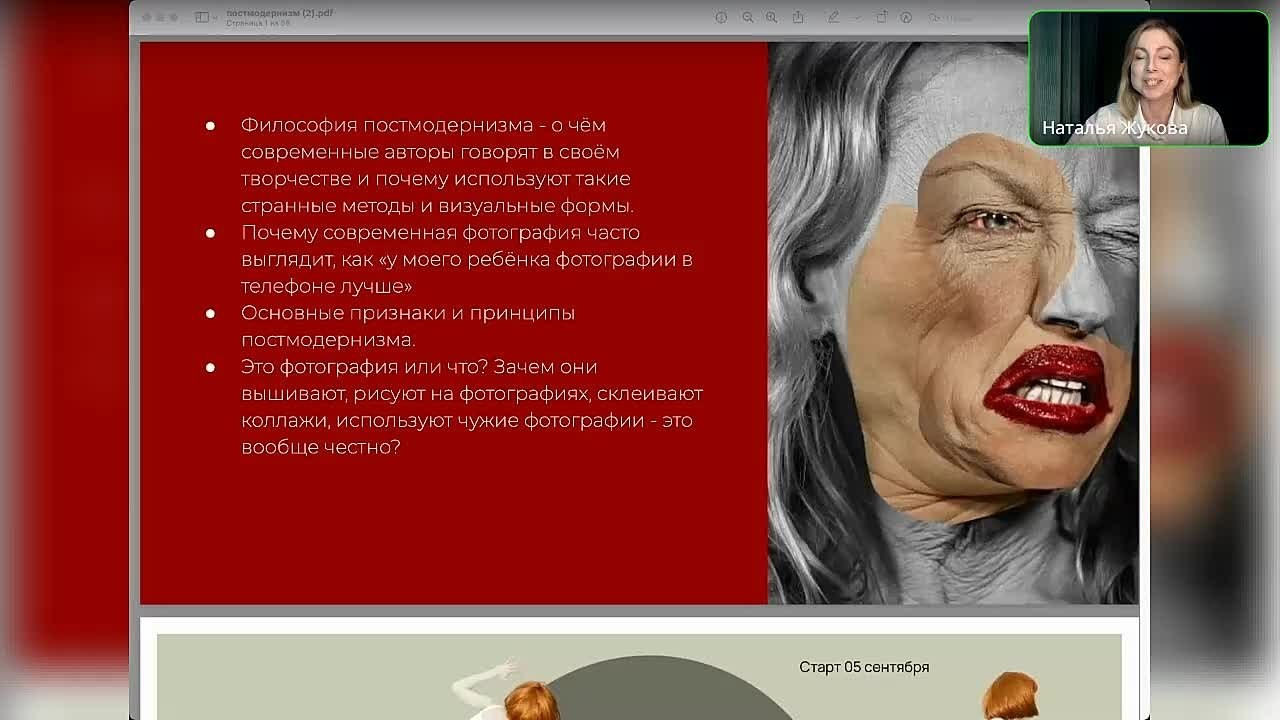This screenshot has width=1280, height=720.
Task: Click the bullet "Это фотография или что?"
Action: (364, 367)
